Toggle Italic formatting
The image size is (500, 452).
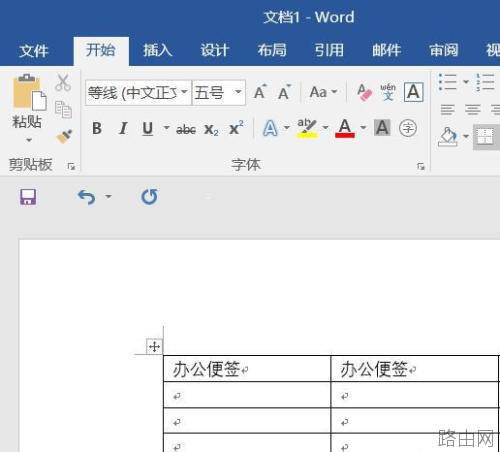click(x=123, y=128)
